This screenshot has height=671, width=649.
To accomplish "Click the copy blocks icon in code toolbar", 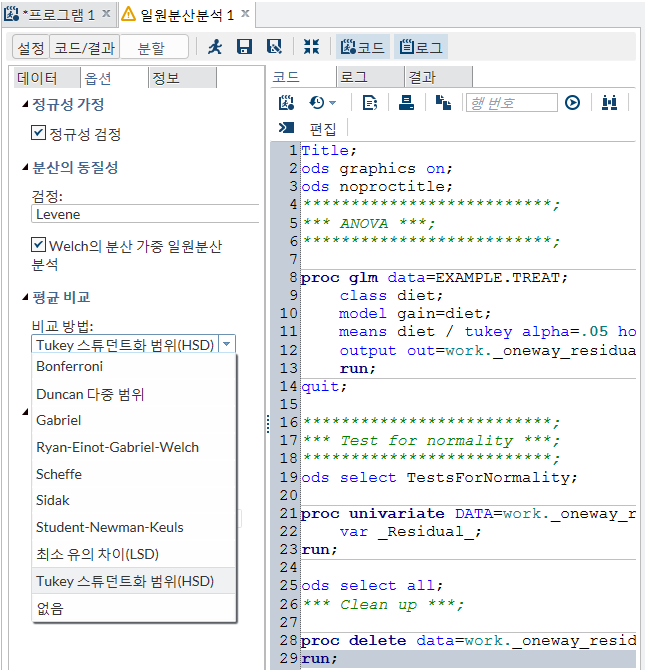I will (x=443, y=103).
